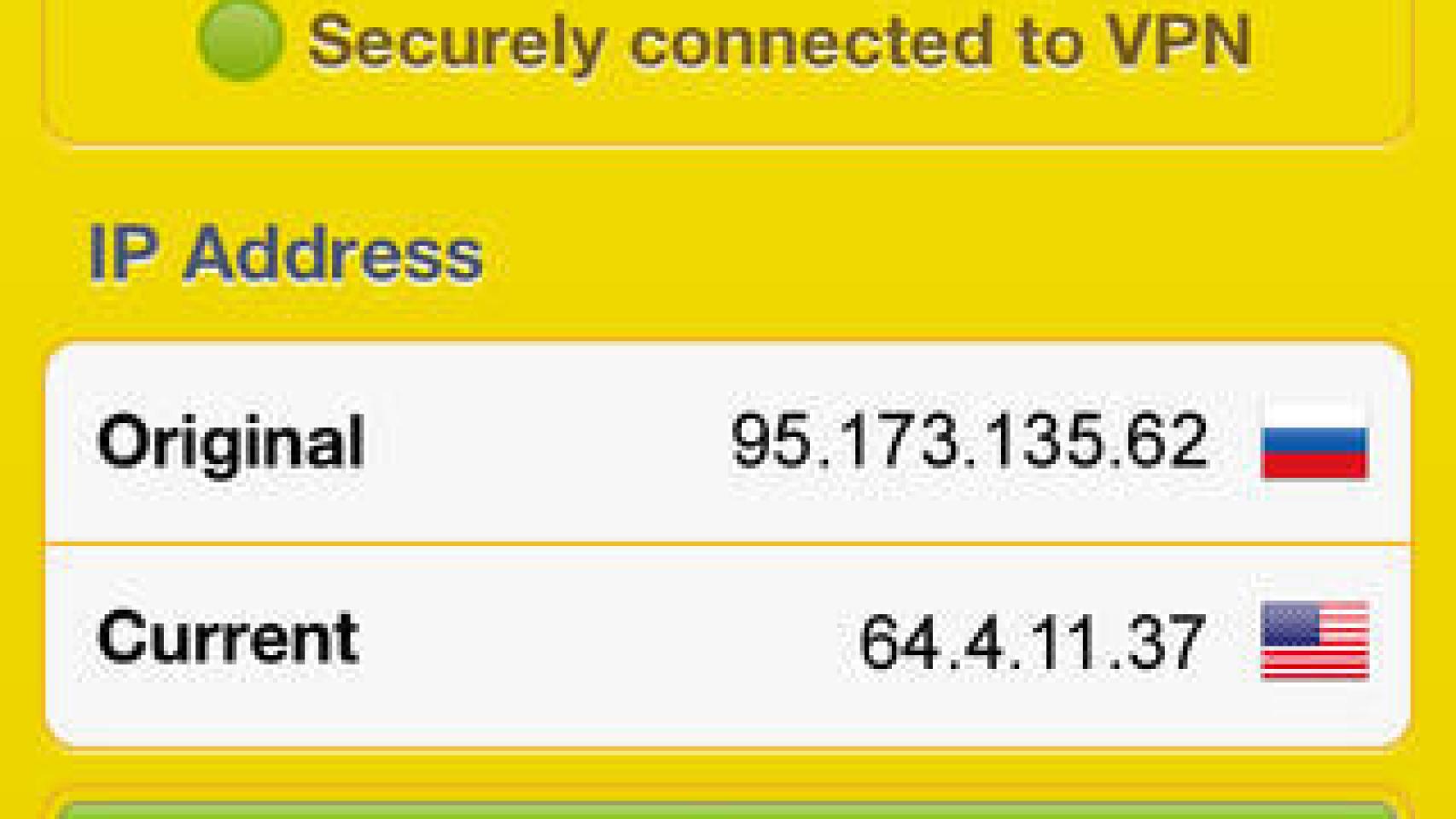The image size is (1456, 819).
Task: Click the "IP" letters in the section heading
Action: tap(123, 254)
